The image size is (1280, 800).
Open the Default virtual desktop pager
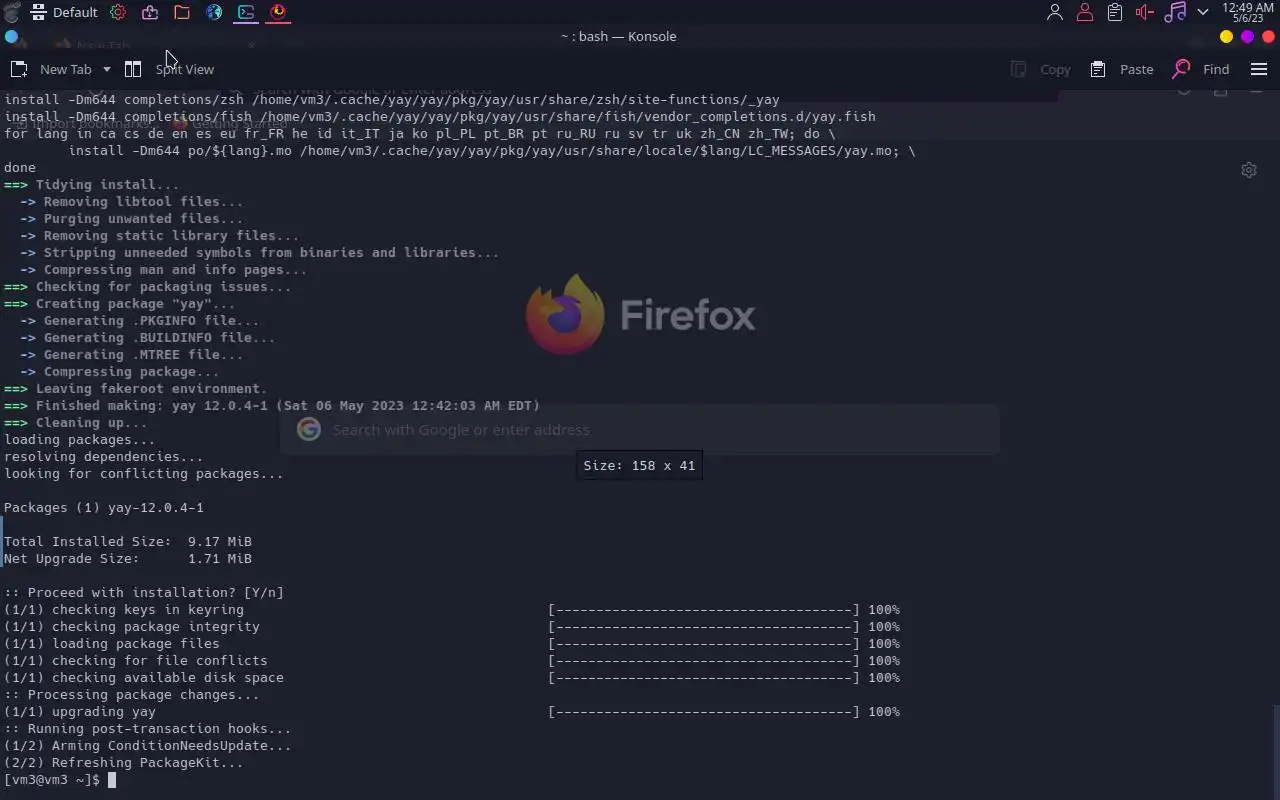[64, 12]
